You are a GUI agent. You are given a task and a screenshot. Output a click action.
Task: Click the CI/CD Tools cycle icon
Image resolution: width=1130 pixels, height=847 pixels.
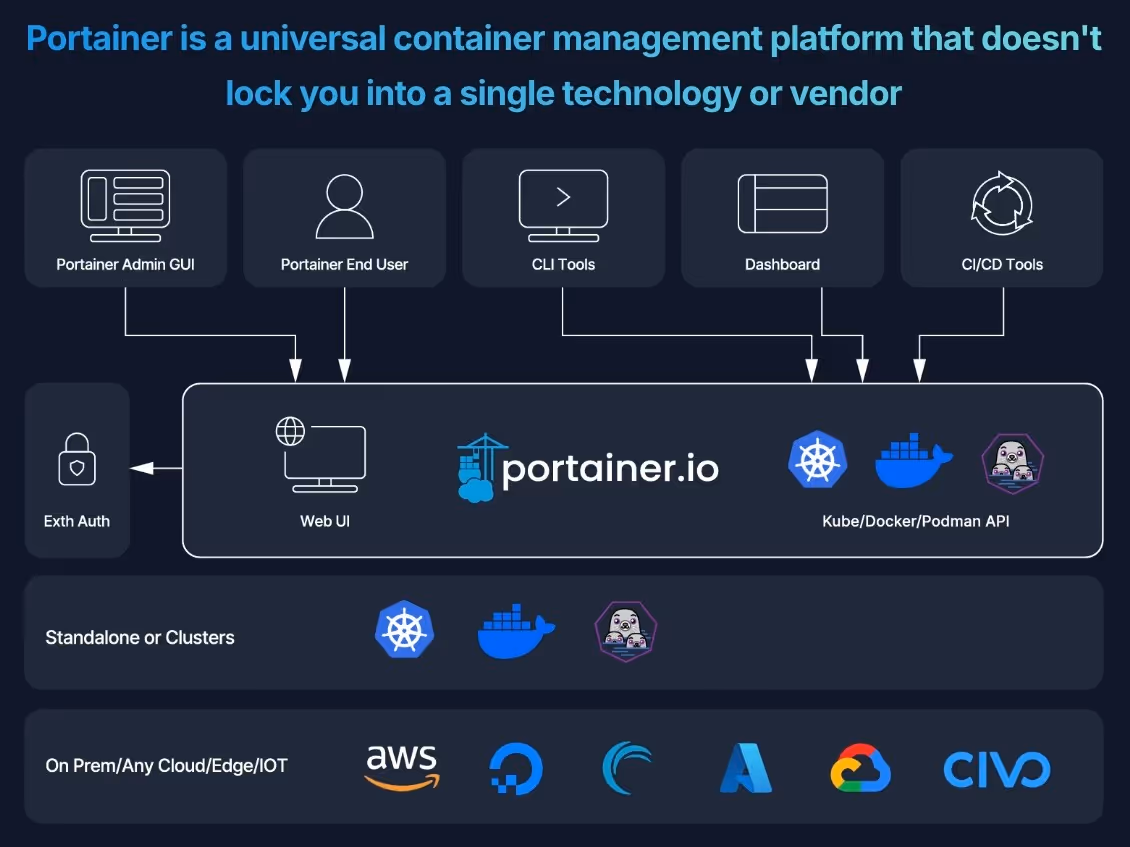pyautogui.click(x=1002, y=203)
